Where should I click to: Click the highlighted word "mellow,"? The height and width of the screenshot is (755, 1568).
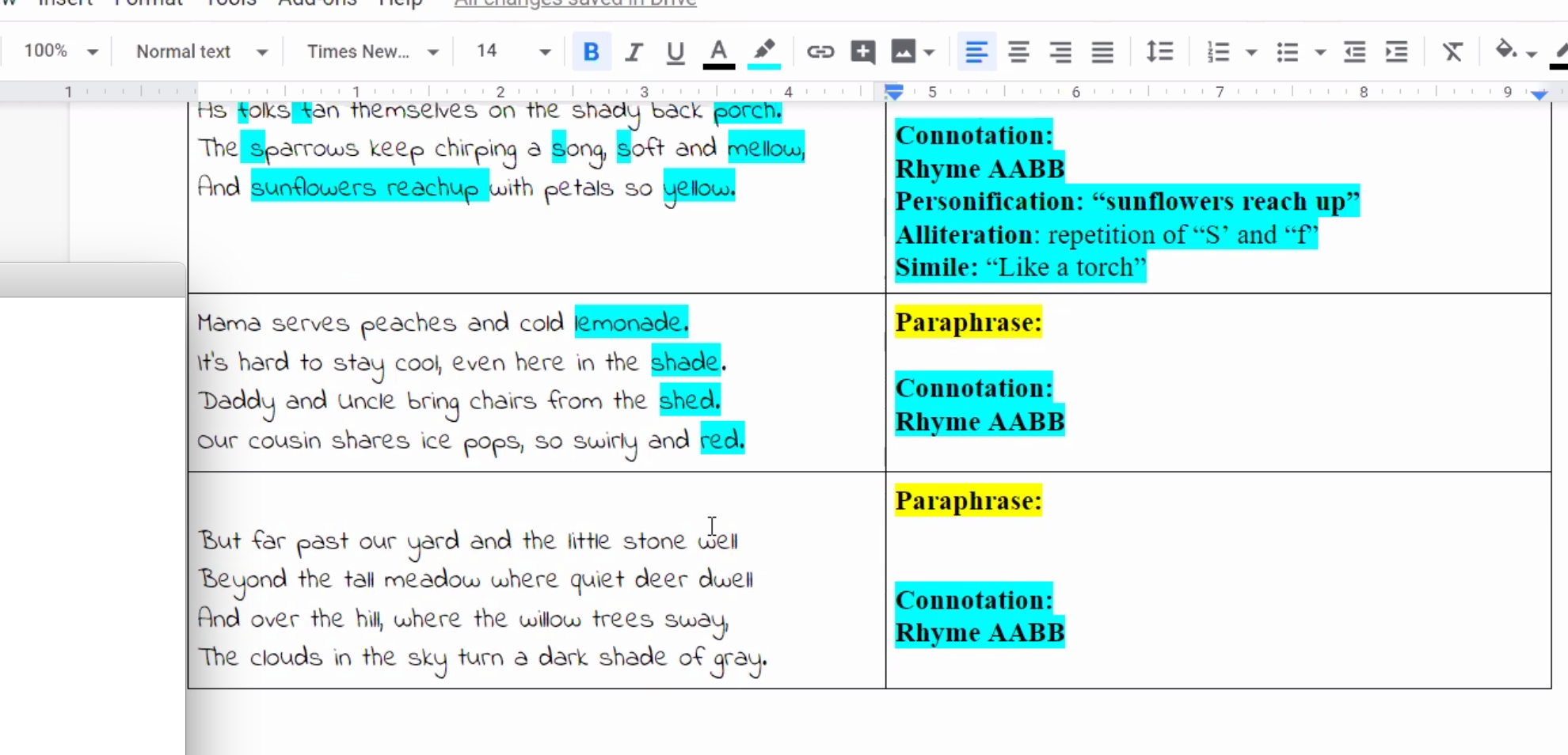(x=766, y=148)
